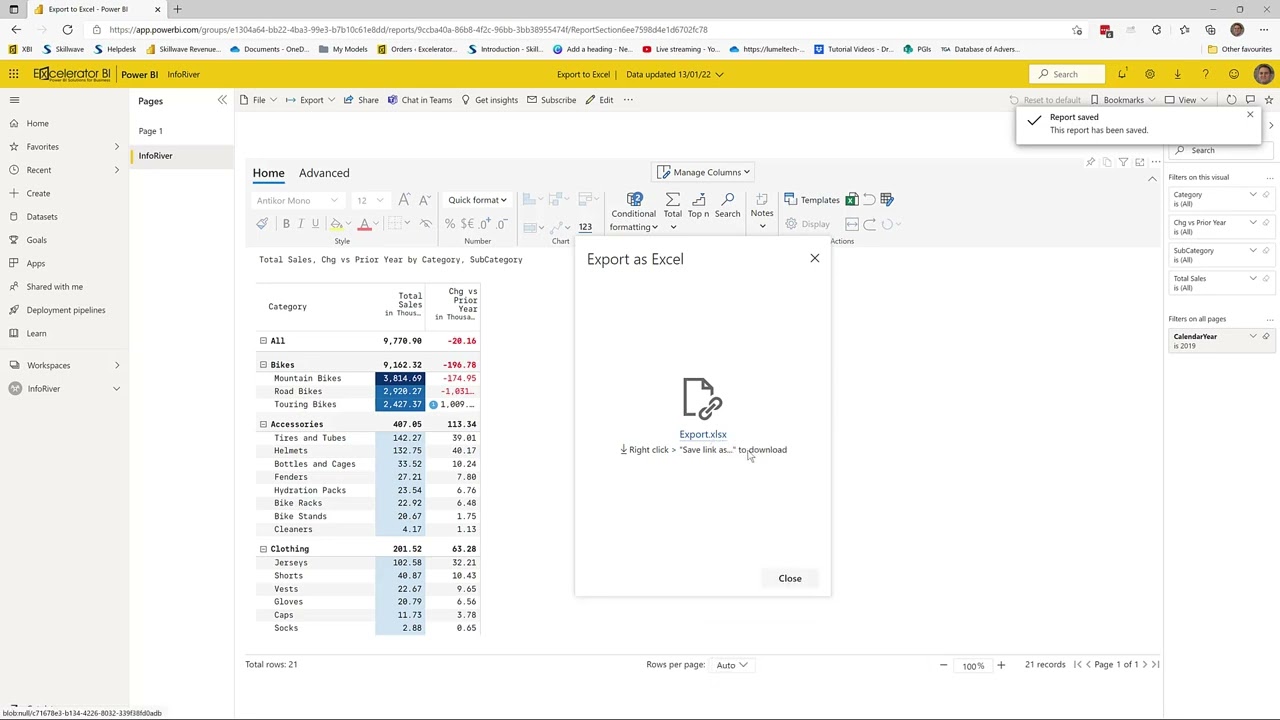Click the 123 number display icon

[x=585, y=226]
